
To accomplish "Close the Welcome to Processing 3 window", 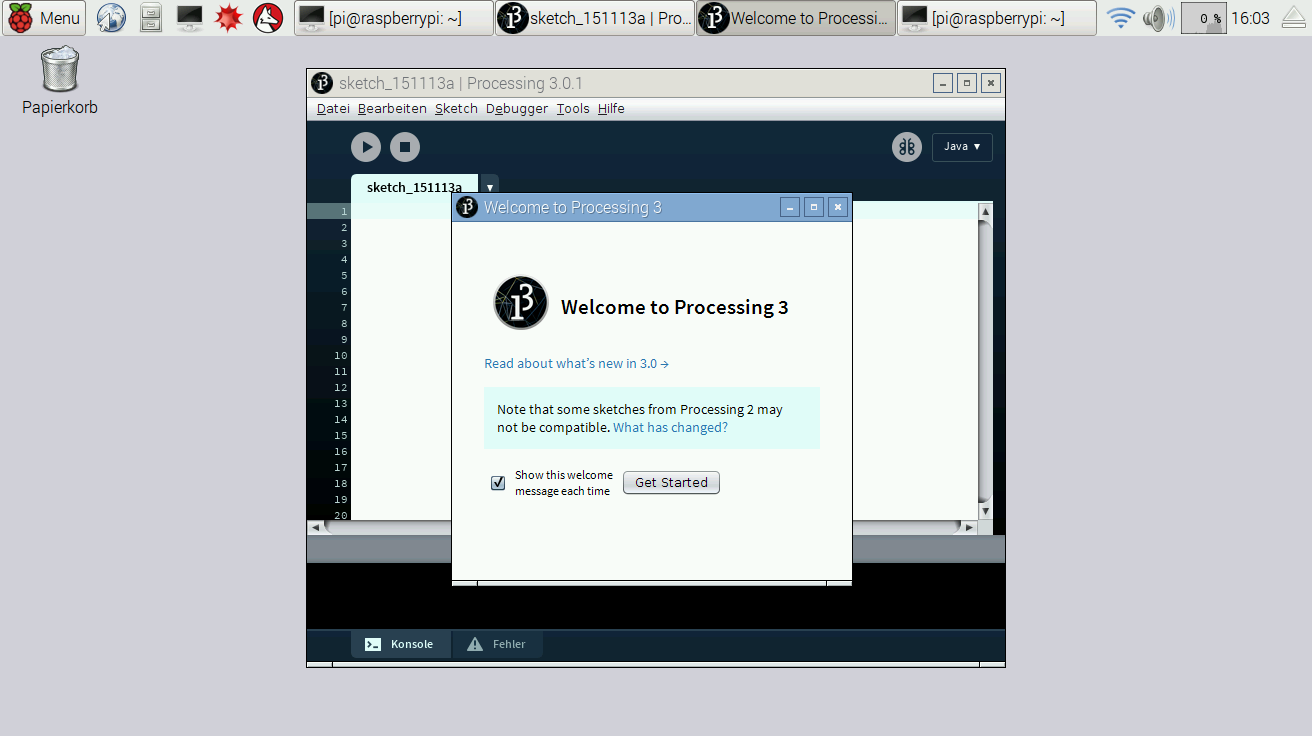I will (838, 207).
